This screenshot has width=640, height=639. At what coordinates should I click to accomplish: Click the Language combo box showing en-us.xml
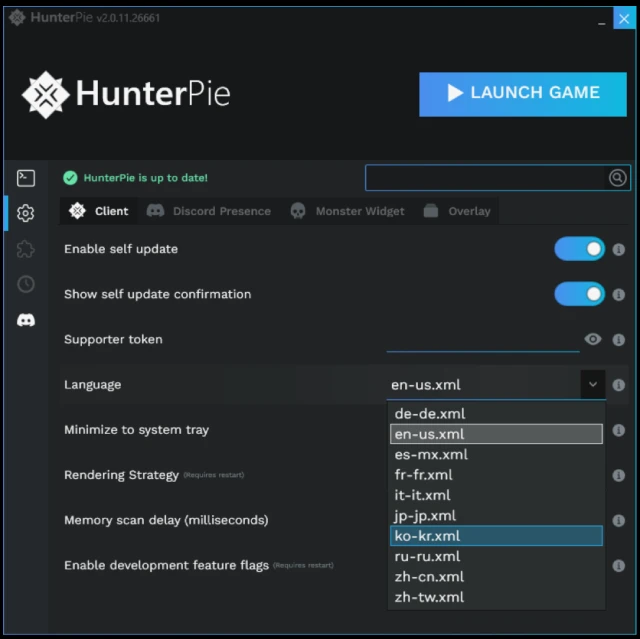point(496,385)
